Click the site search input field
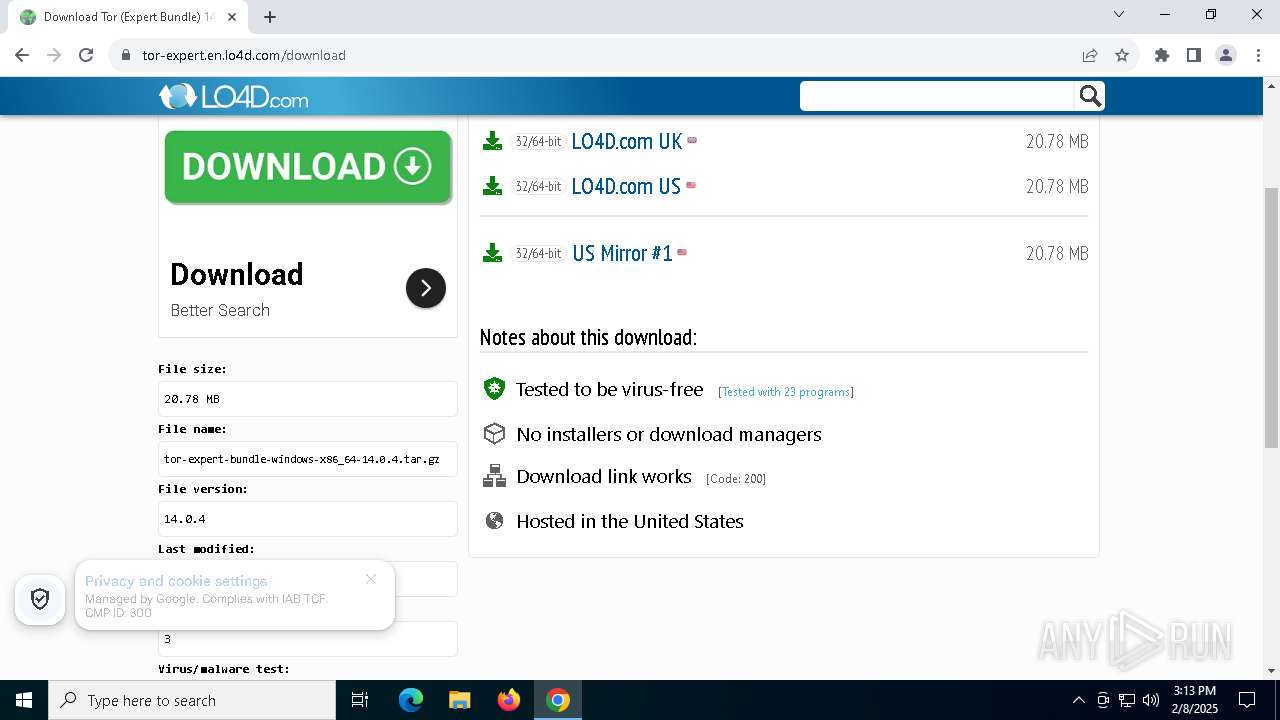Viewport: 1280px width, 720px height. click(x=937, y=96)
